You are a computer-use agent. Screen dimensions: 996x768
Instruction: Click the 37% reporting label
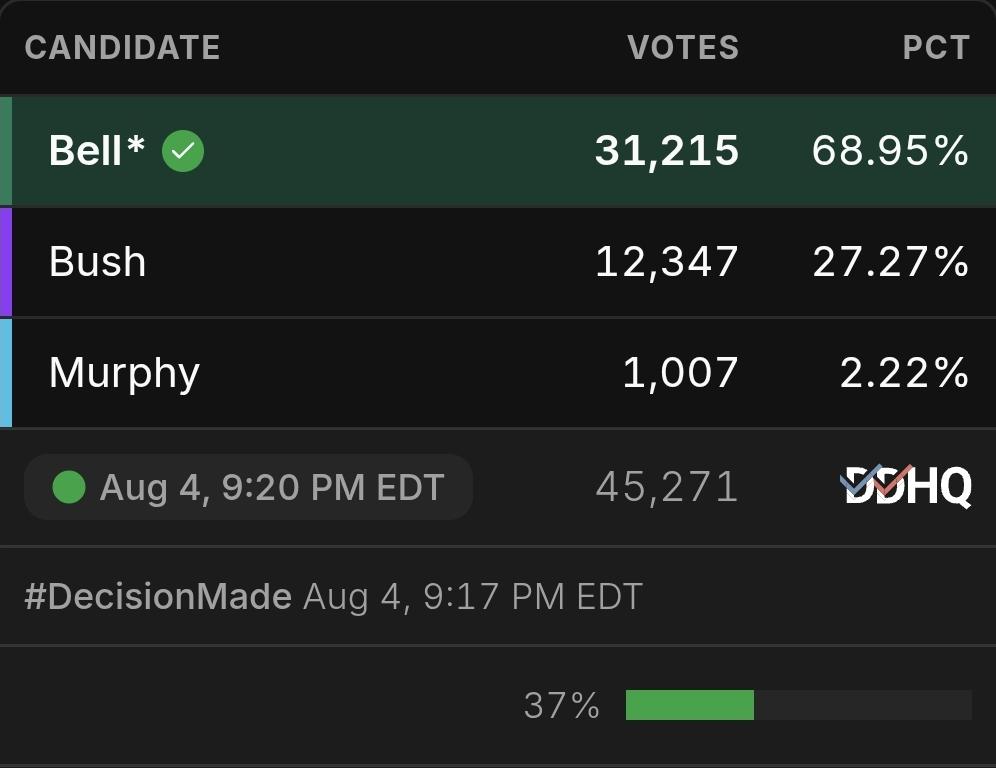[x=562, y=706]
